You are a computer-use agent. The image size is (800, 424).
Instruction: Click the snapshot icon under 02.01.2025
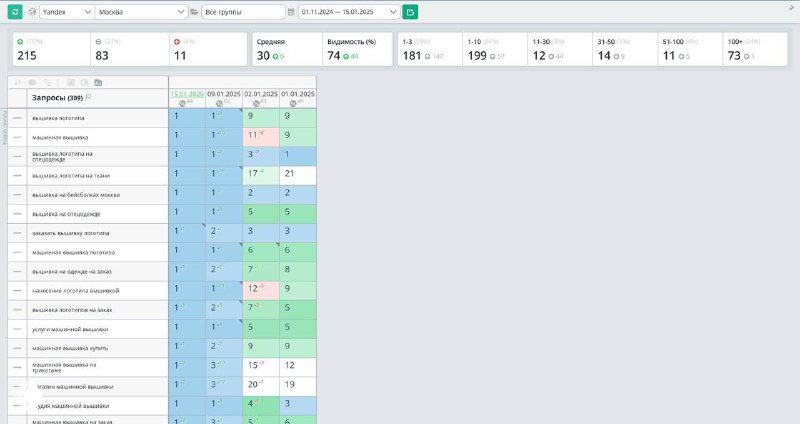(256, 104)
